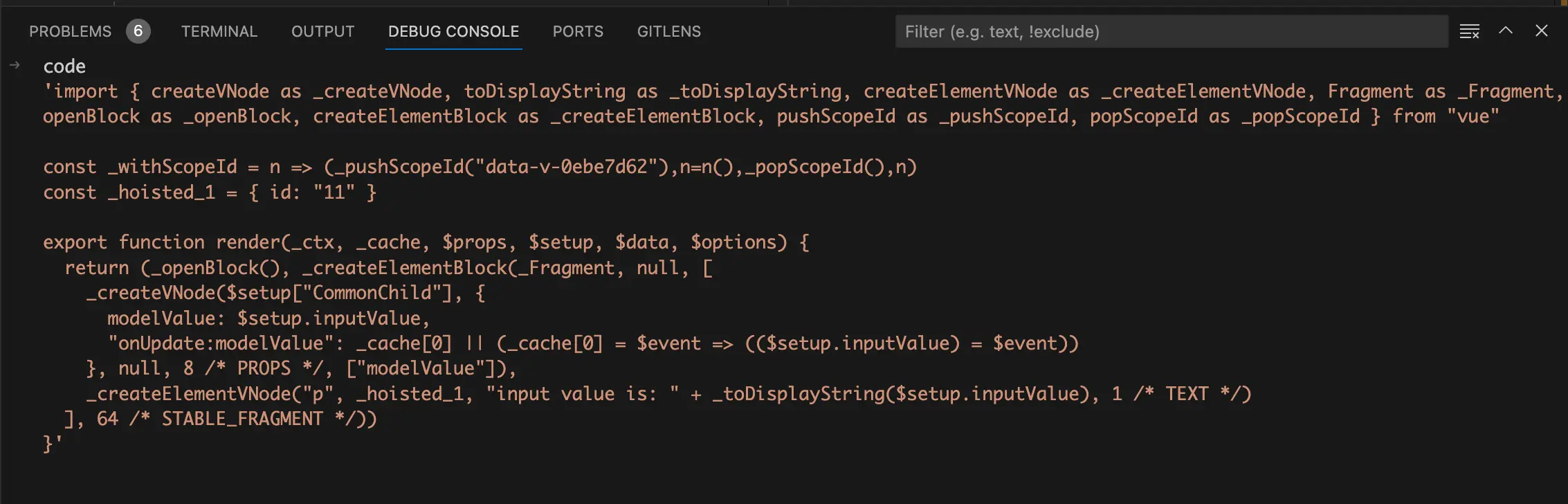
Task: Click the input arrow beside the code entry
Action: click(x=15, y=66)
